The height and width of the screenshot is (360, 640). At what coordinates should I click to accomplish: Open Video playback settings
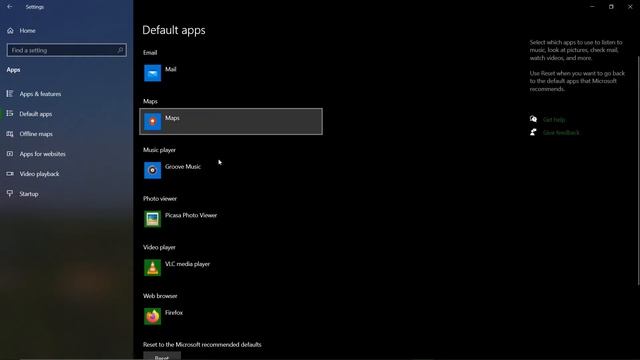coord(39,174)
